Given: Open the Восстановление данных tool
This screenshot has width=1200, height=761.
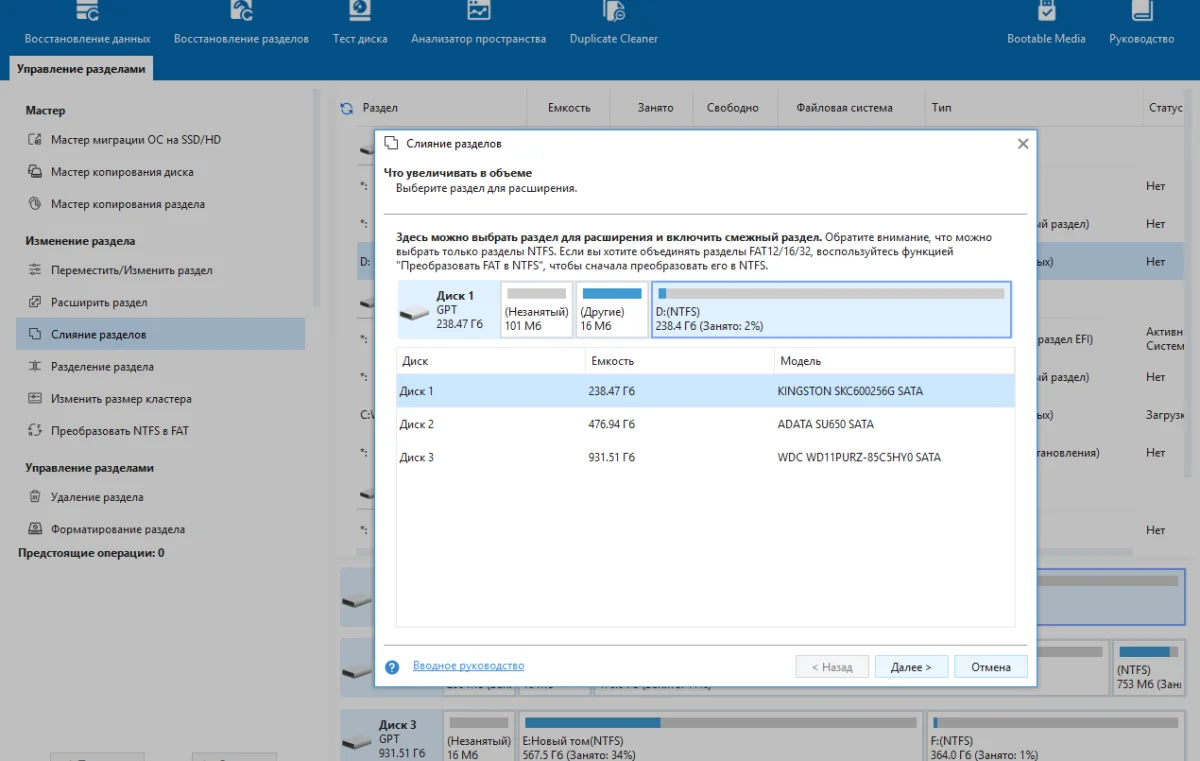Looking at the screenshot, I should pyautogui.click(x=87, y=24).
